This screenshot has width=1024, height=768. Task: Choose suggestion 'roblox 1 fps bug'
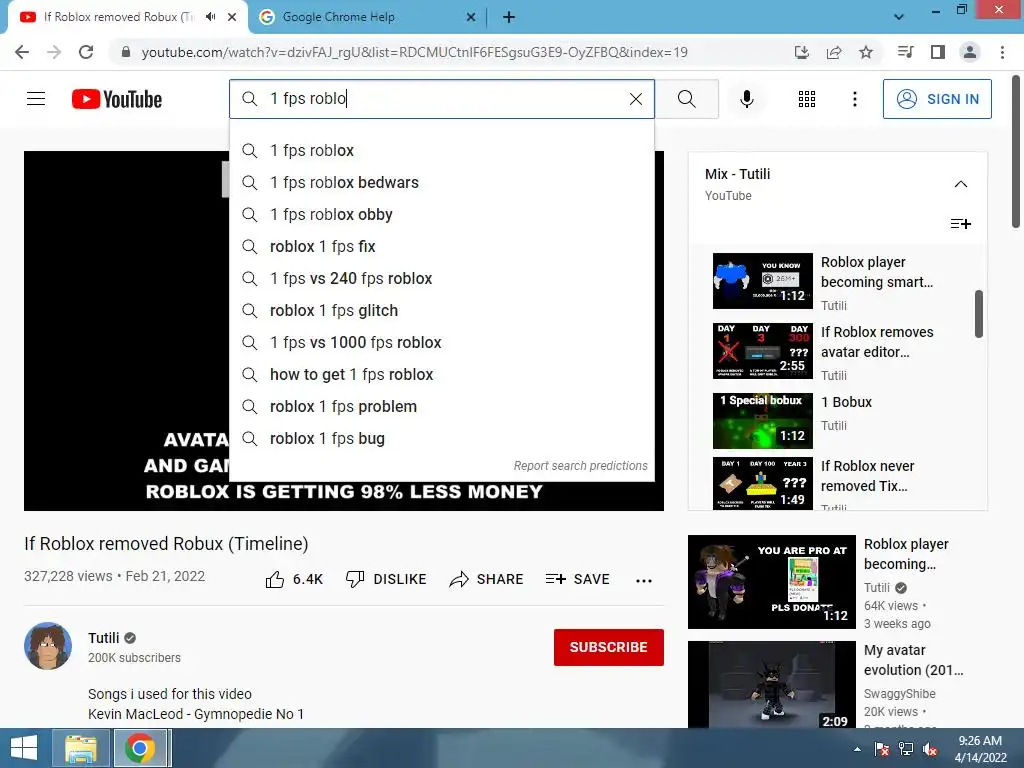[x=442, y=439]
